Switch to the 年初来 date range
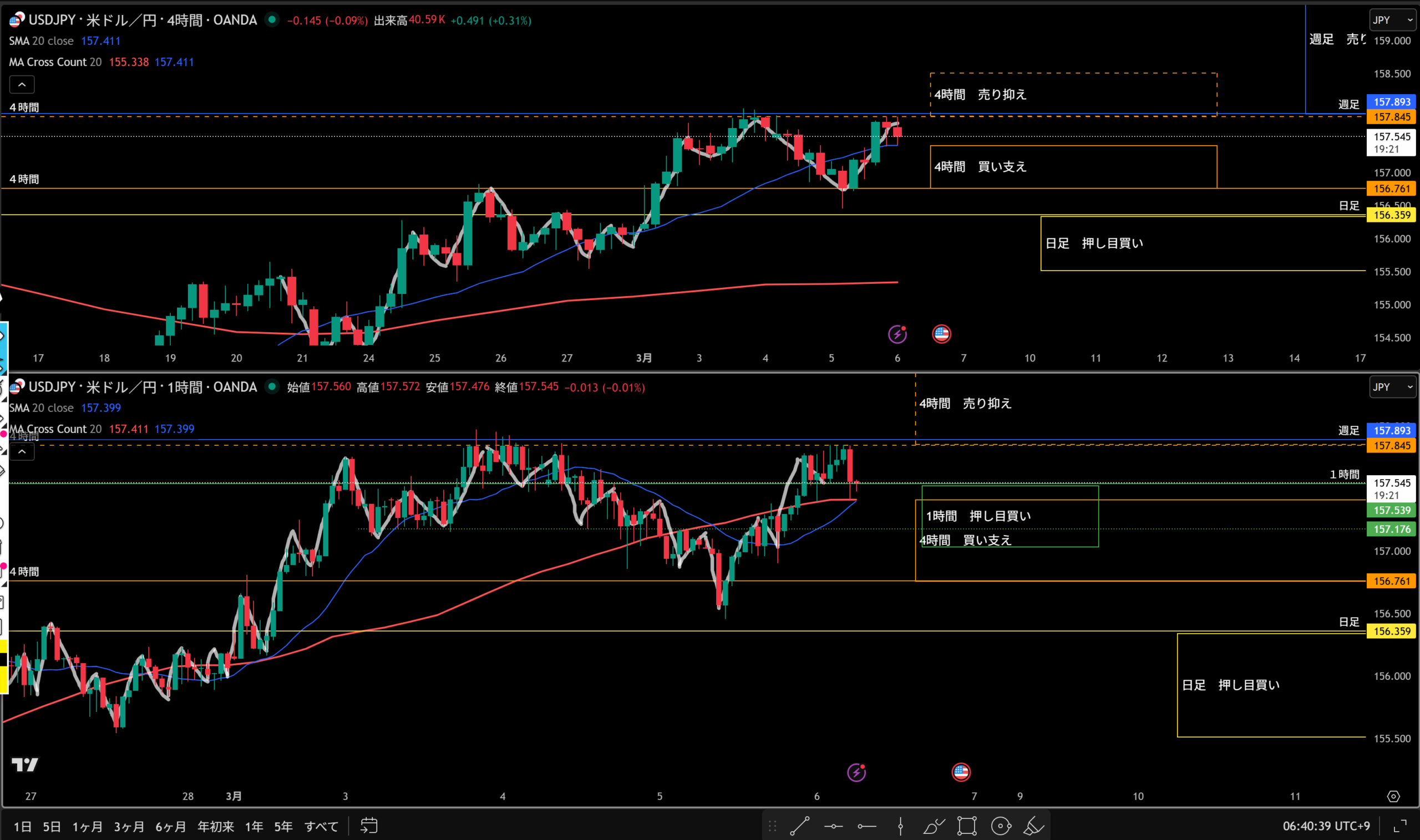The image size is (1420, 840). coord(215,826)
